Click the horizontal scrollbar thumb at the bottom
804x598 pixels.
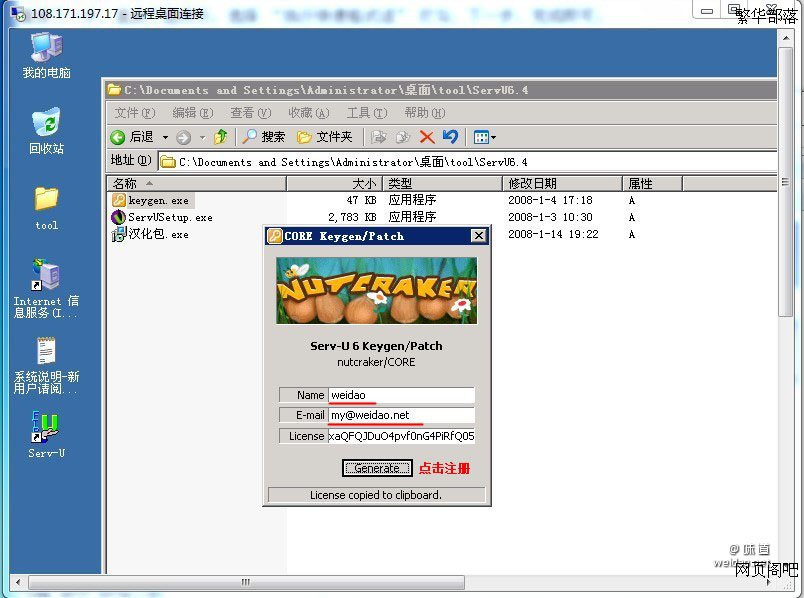[x=246, y=582]
